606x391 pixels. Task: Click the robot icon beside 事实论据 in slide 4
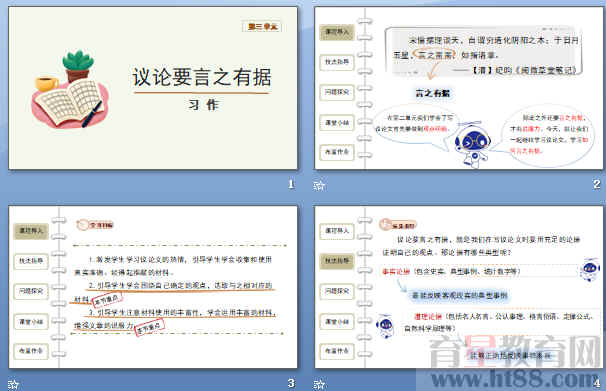click(x=590, y=269)
